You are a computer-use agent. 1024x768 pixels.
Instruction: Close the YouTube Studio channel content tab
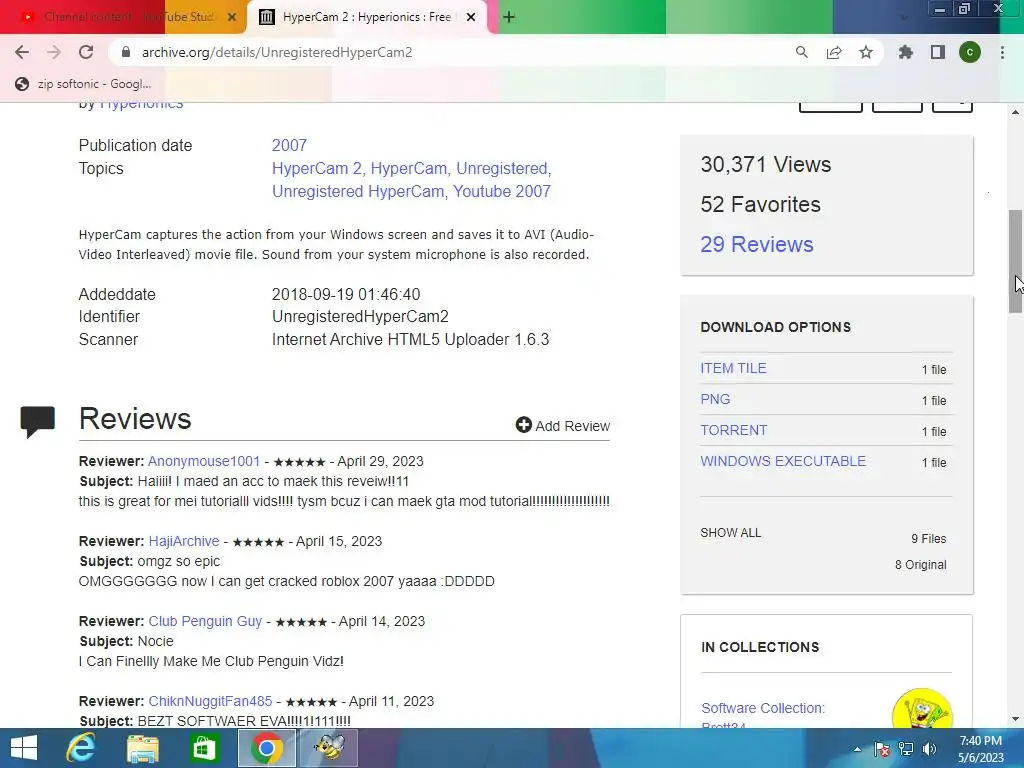[232, 17]
